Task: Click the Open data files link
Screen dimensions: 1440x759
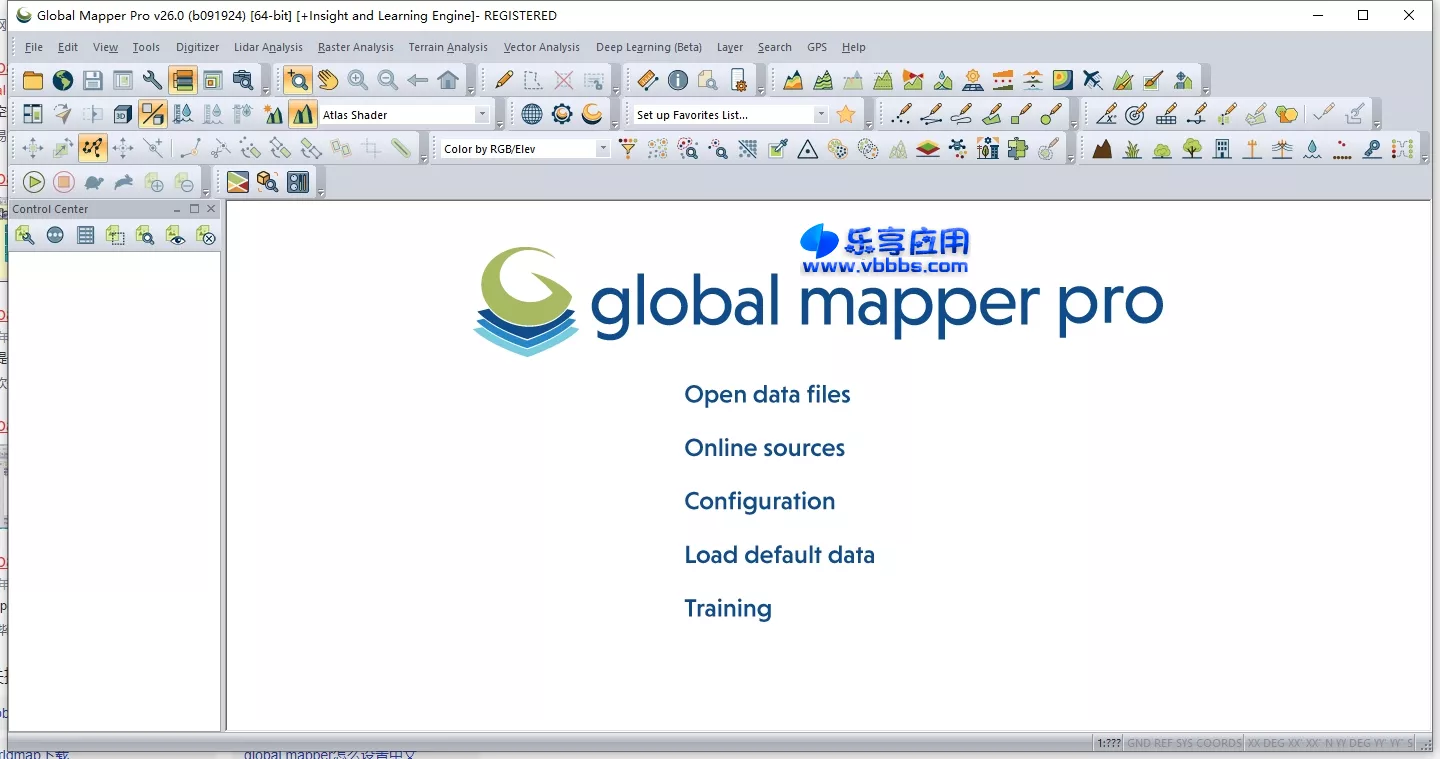Action: [x=767, y=394]
